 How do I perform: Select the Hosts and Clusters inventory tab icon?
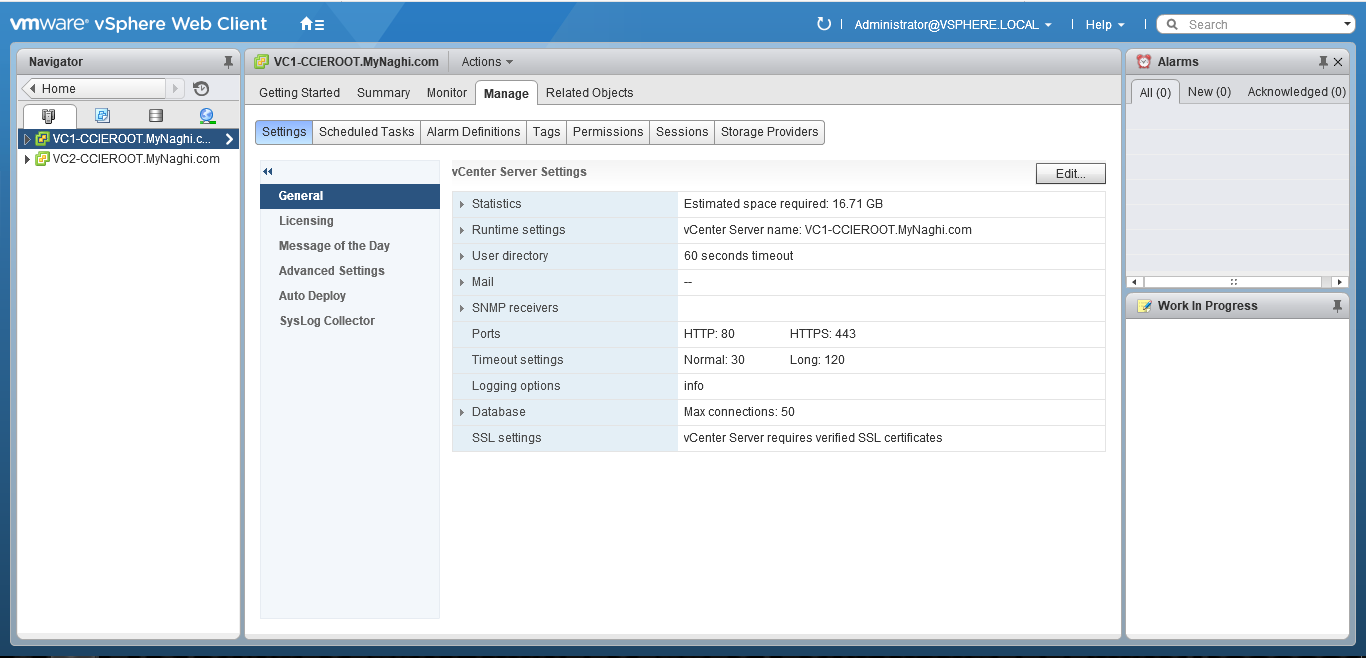point(49,116)
